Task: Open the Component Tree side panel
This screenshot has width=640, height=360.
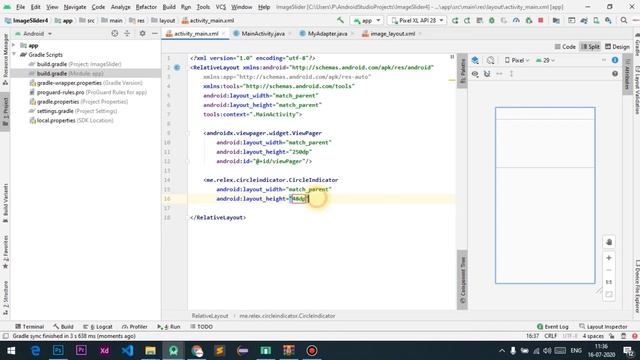Action: click(x=462, y=280)
